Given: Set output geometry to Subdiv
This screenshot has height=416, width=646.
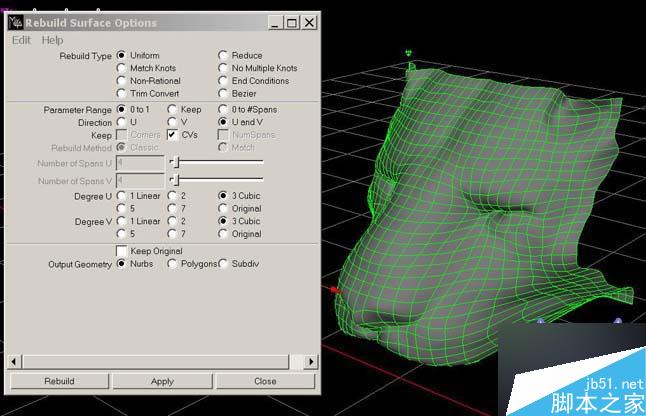Looking at the screenshot, I should 223,264.
